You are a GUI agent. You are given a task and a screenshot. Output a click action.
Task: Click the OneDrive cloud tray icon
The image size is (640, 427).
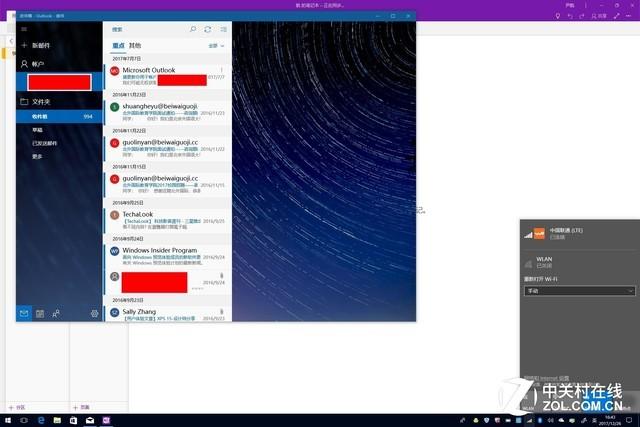click(561, 420)
